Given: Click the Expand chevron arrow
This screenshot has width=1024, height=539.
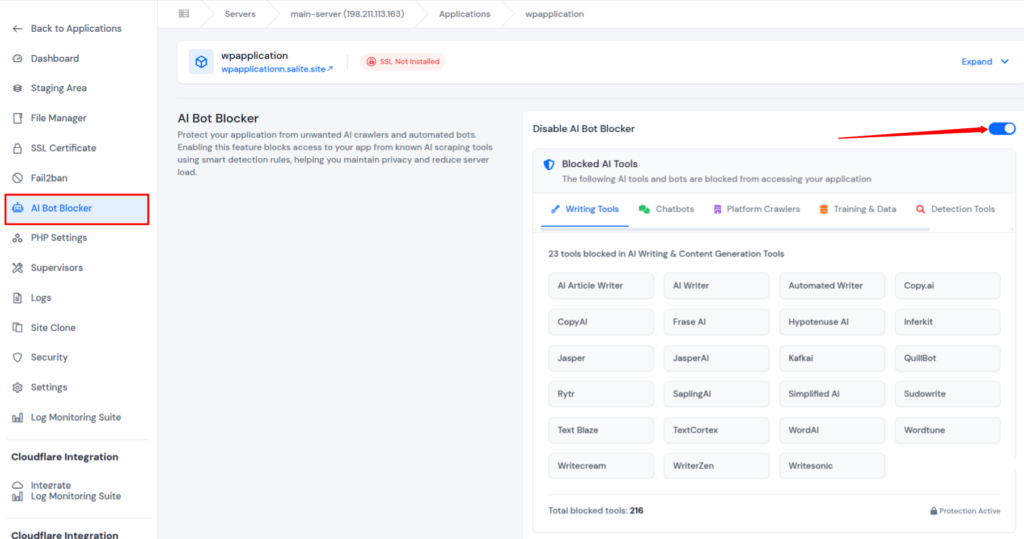Looking at the screenshot, I should click(1005, 62).
